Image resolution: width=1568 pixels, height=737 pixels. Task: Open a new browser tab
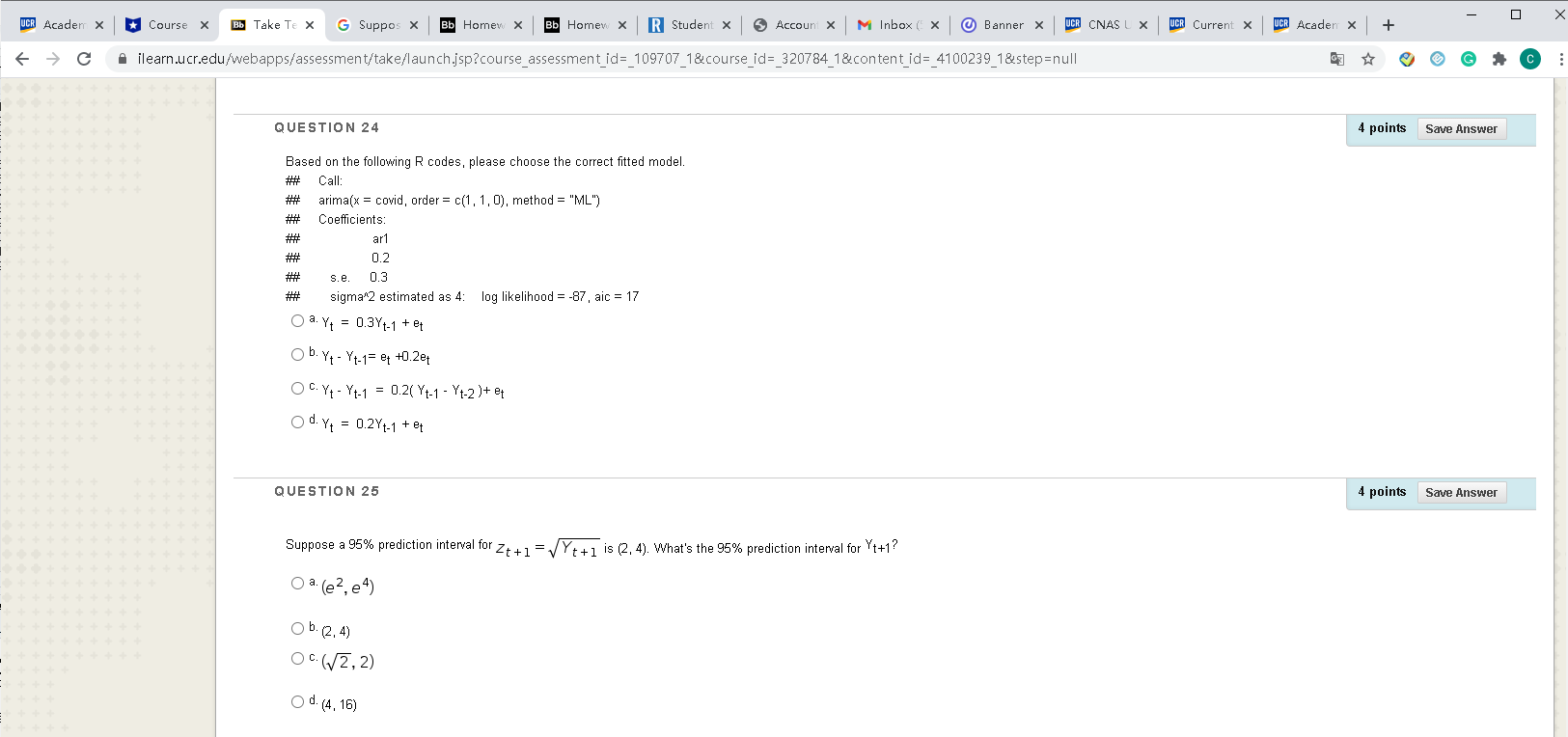(x=1389, y=25)
